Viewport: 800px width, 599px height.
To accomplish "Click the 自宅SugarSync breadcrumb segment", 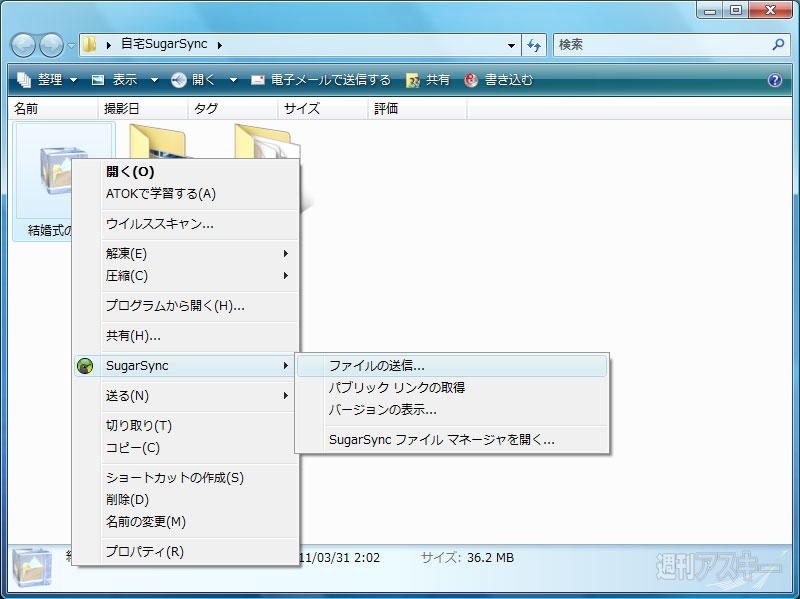I will pos(164,44).
